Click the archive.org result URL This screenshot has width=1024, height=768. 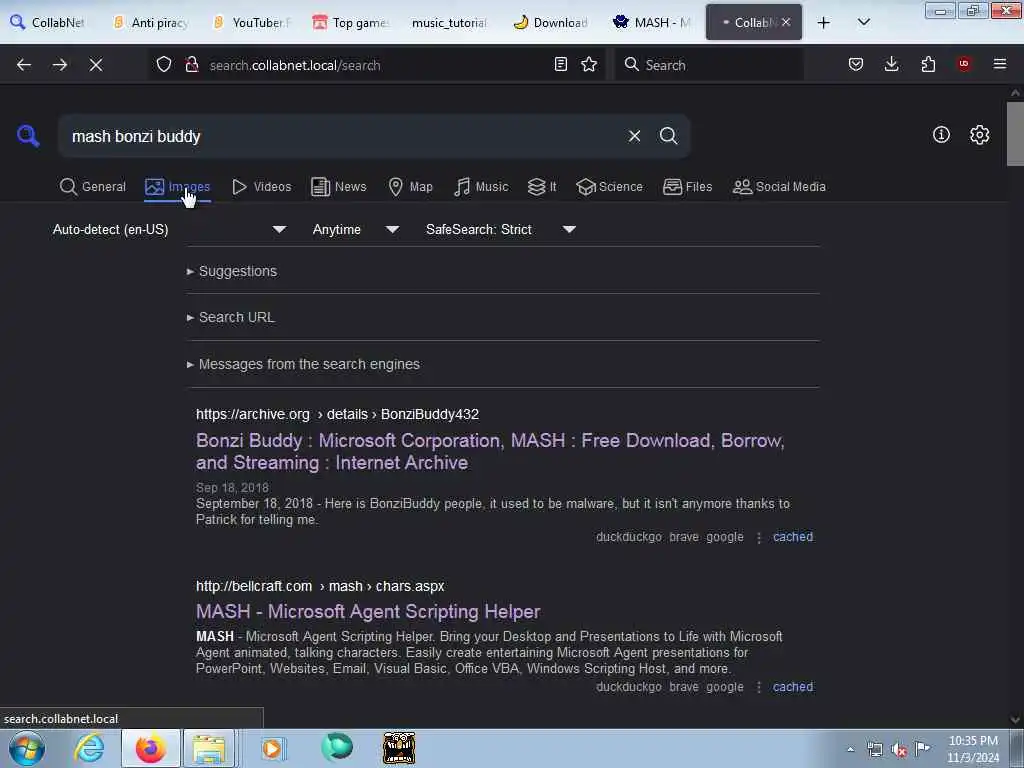(x=337, y=414)
